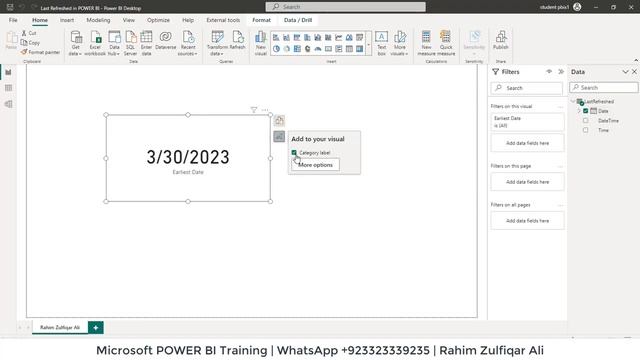Screen dimensions: 640x360
Task: Select the pie chart visual icon
Action: [276, 49]
